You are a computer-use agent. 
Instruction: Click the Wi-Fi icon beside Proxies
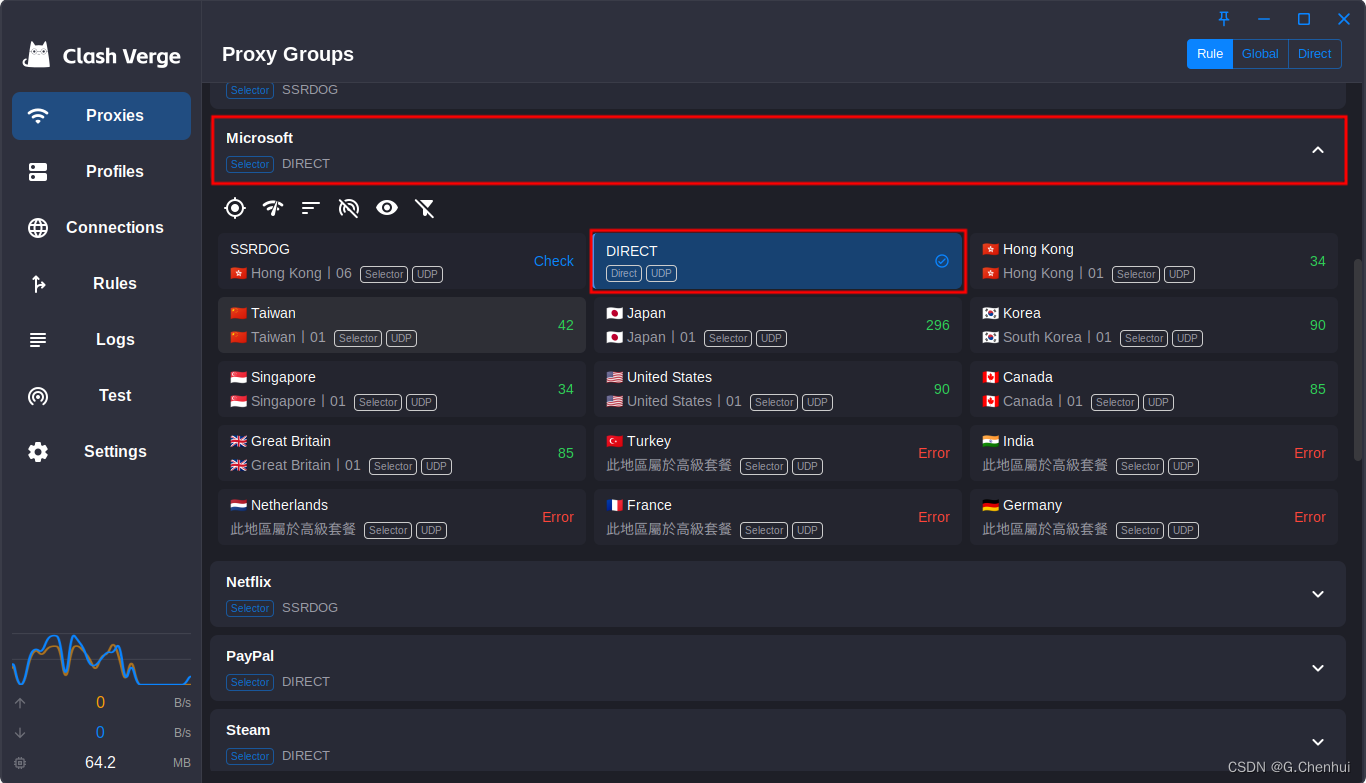point(38,116)
